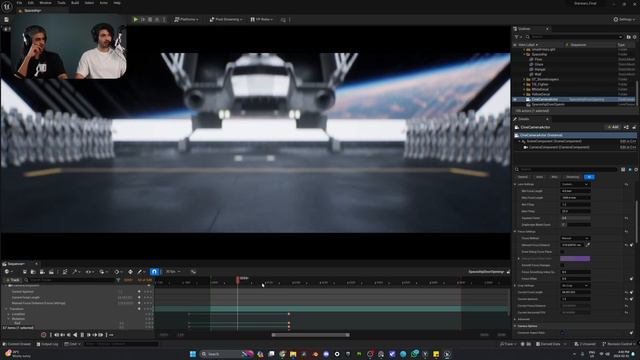Open the Pixel Streaming toolbar menu
The height and width of the screenshot is (360, 640).
(x=226, y=19)
